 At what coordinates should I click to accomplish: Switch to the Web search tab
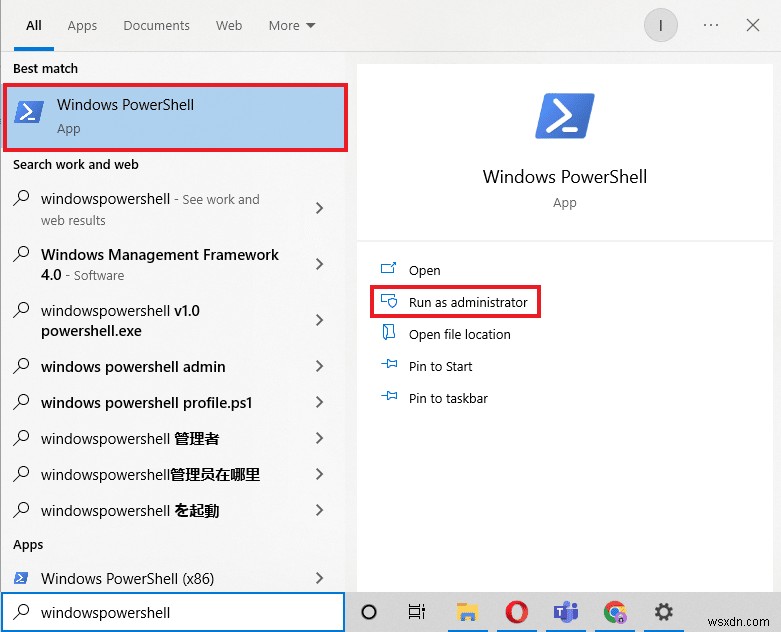pos(229,25)
